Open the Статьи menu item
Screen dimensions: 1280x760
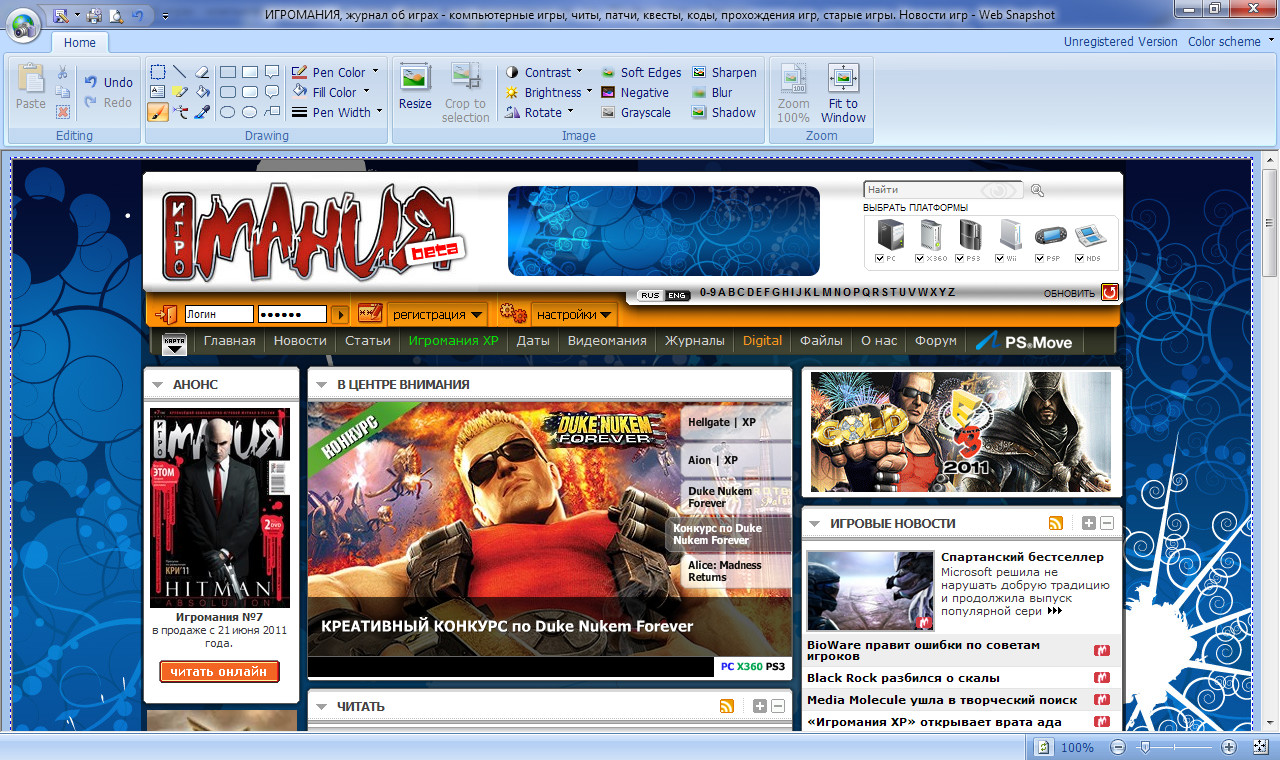[368, 341]
